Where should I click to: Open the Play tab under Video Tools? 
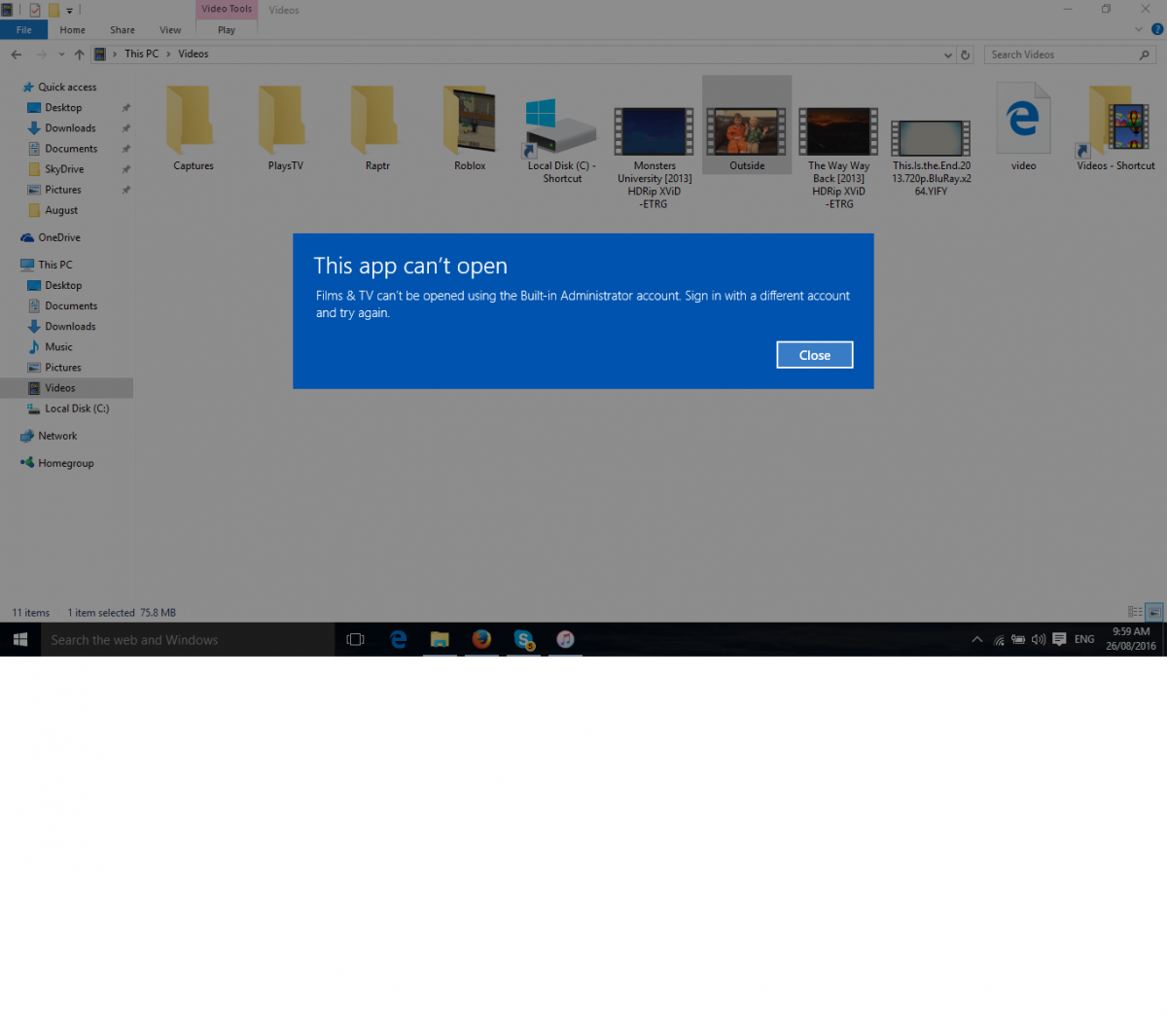click(227, 30)
